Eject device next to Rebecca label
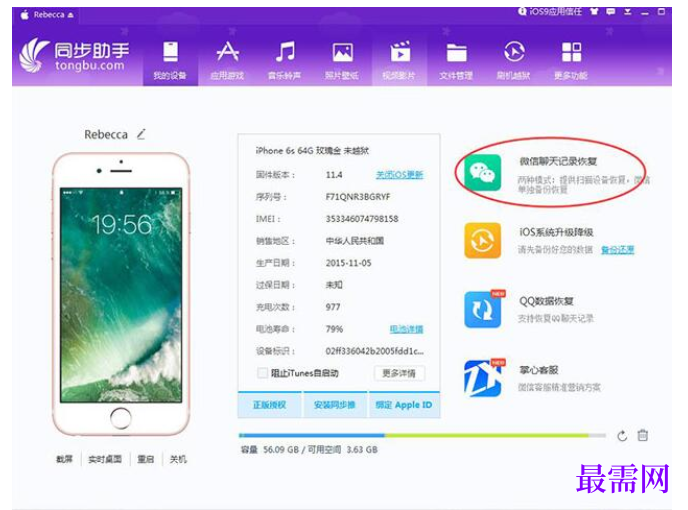Viewport: 688px width, 510px height. [70, 15]
